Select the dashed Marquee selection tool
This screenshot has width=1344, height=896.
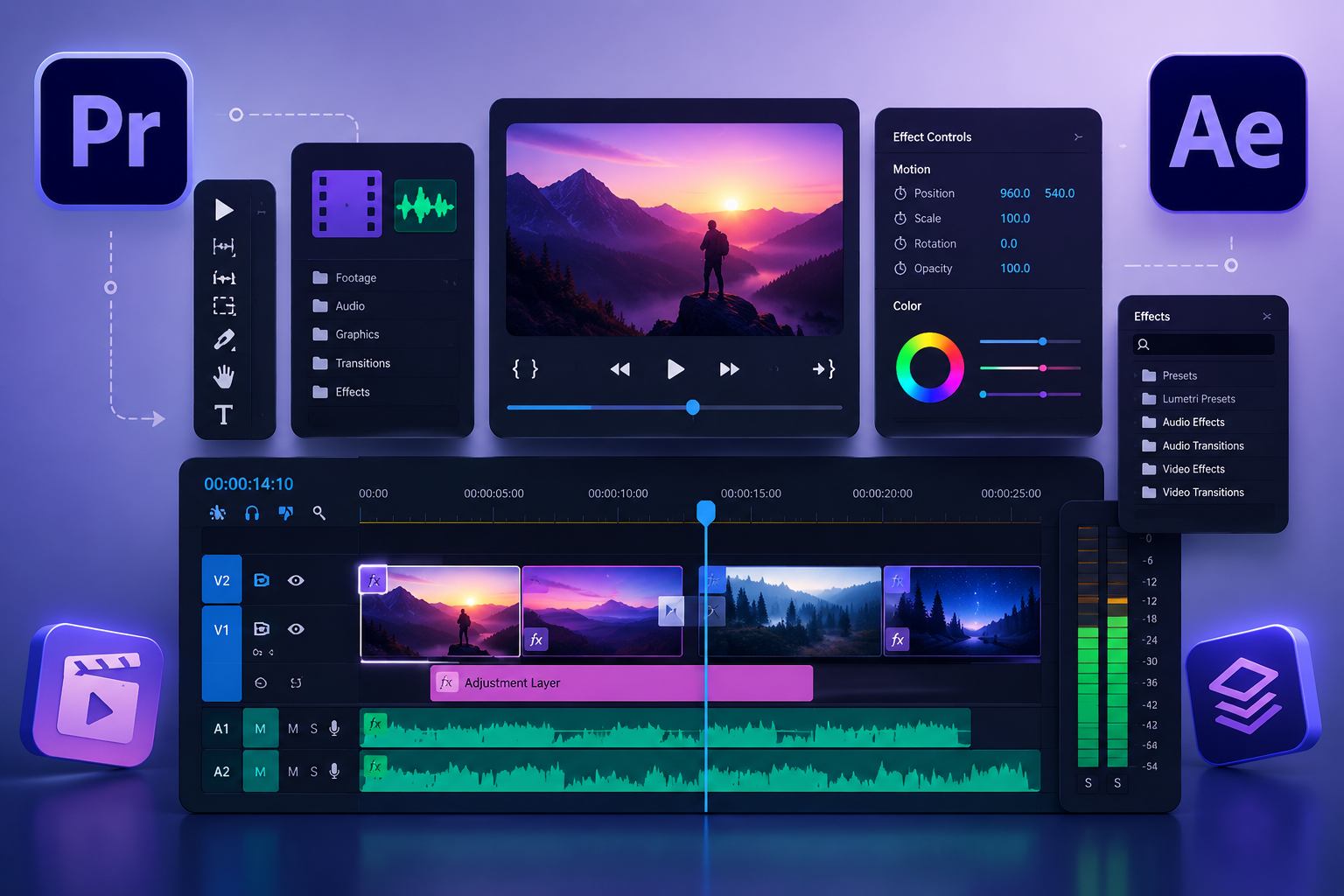tap(224, 306)
